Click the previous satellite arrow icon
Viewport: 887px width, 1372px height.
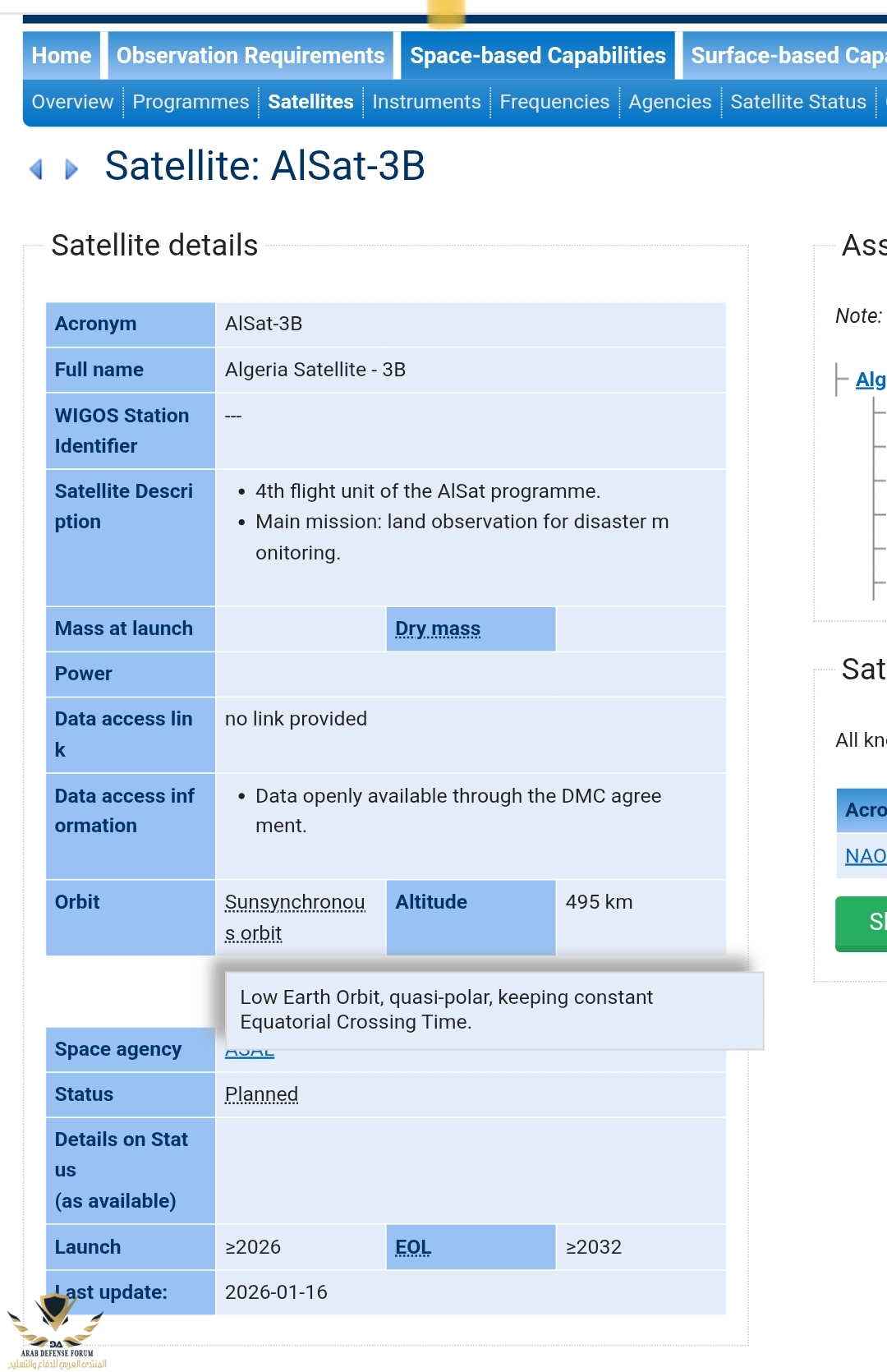(x=36, y=168)
